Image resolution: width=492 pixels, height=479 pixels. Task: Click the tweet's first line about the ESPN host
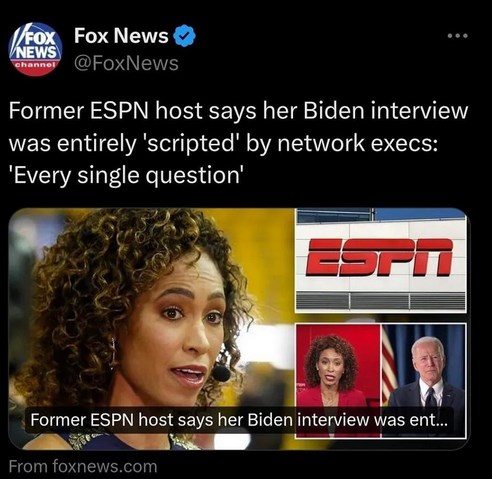coord(238,111)
